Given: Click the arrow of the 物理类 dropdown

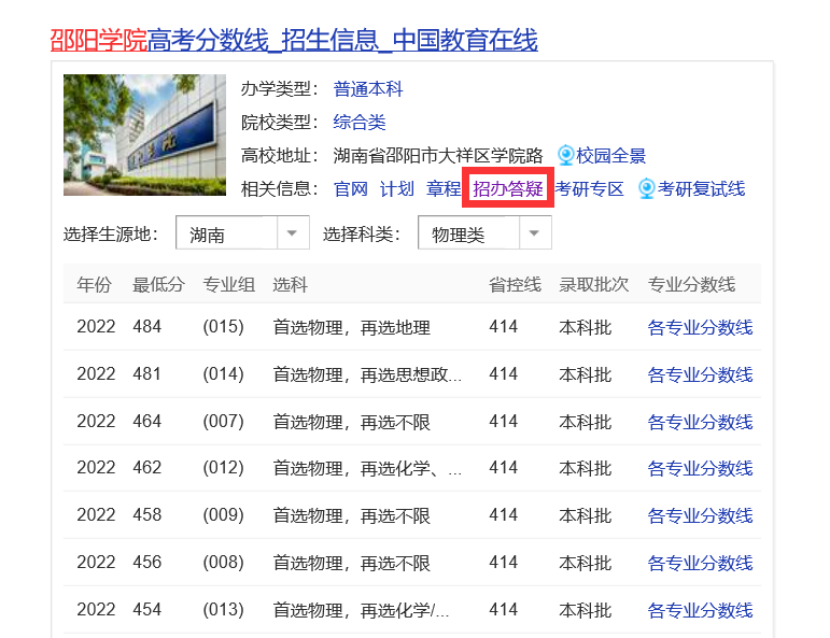Looking at the screenshot, I should coord(534,233).
